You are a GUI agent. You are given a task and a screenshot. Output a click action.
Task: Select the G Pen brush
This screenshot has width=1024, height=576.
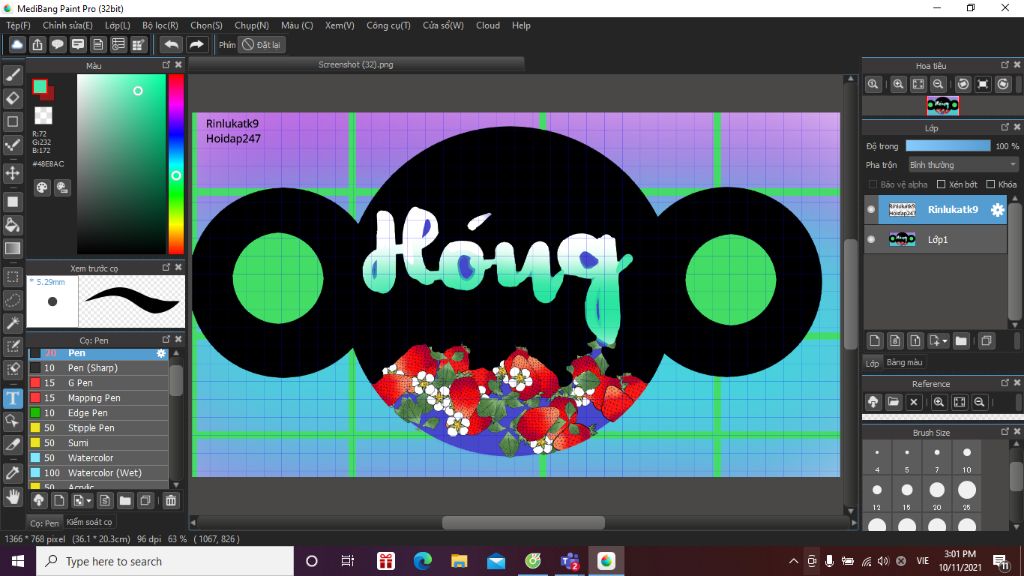pyautogui.click(x=98, y=383)
